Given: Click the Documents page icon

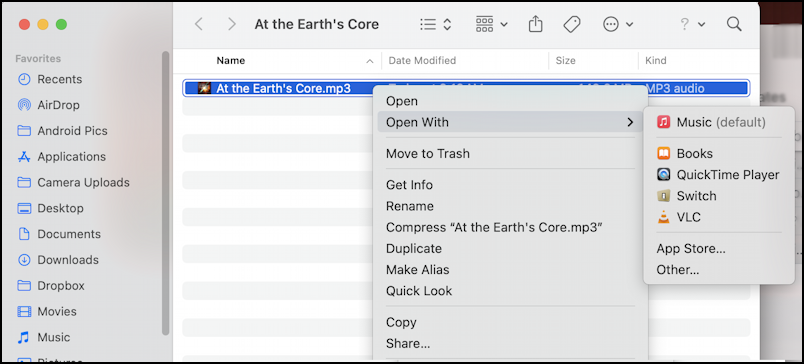Looking at the screenshot, I should coord(24,234).
